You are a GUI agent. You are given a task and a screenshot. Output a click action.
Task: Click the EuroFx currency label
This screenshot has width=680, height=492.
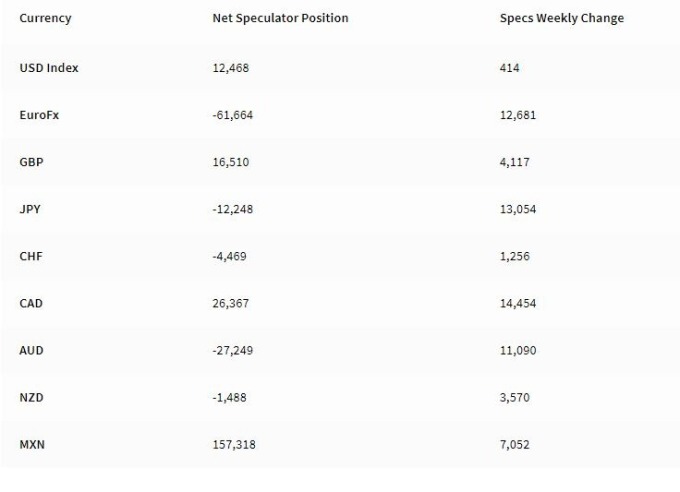tap(39, 115)
